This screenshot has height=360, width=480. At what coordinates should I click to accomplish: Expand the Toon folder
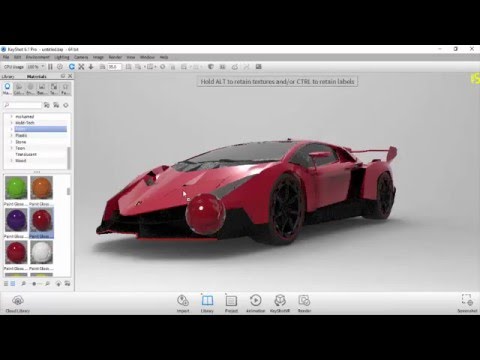coord(12,148)
